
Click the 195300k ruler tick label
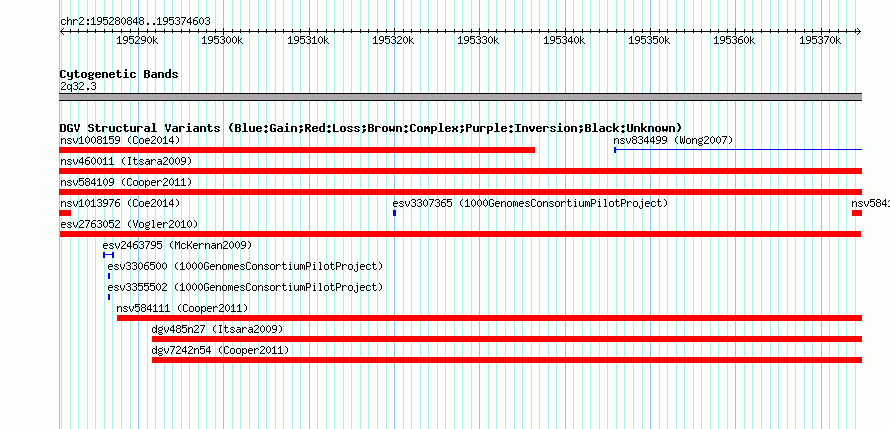click(x=222, y=40)
